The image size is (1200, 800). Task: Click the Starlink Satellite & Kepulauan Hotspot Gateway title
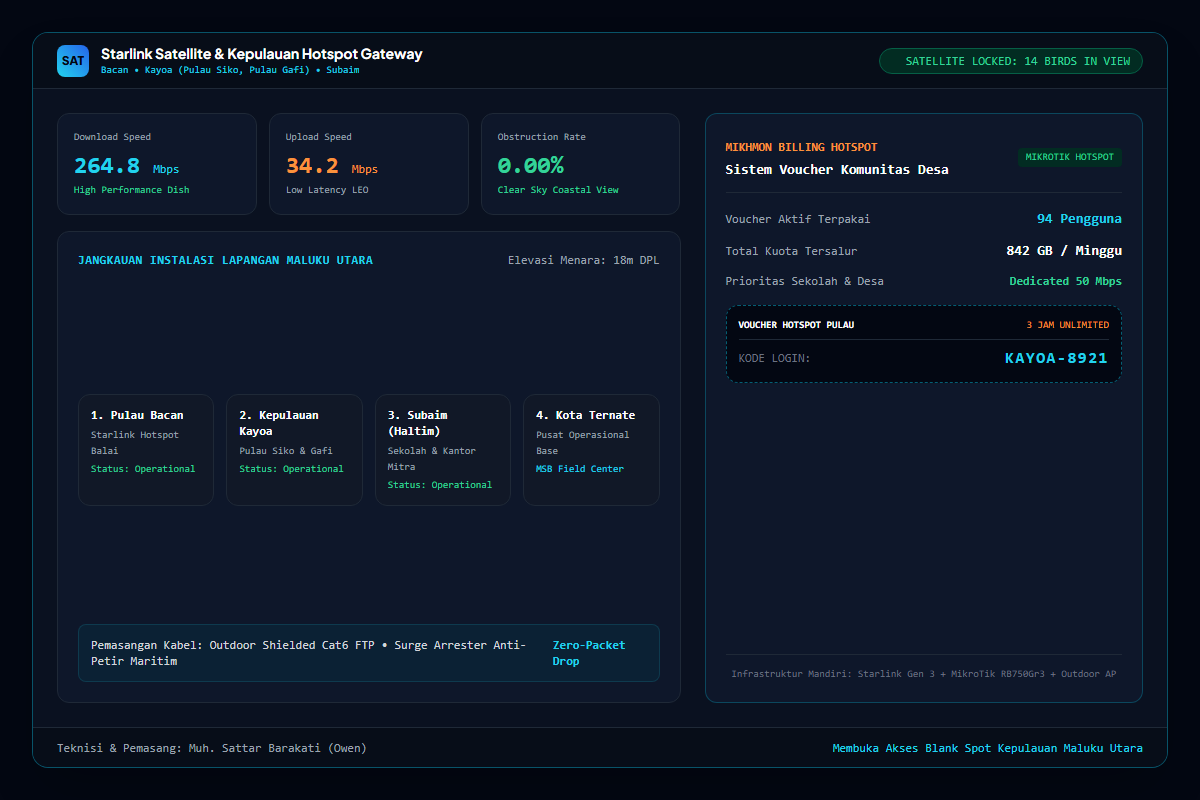pyautogui.click(x=262, y=54)
